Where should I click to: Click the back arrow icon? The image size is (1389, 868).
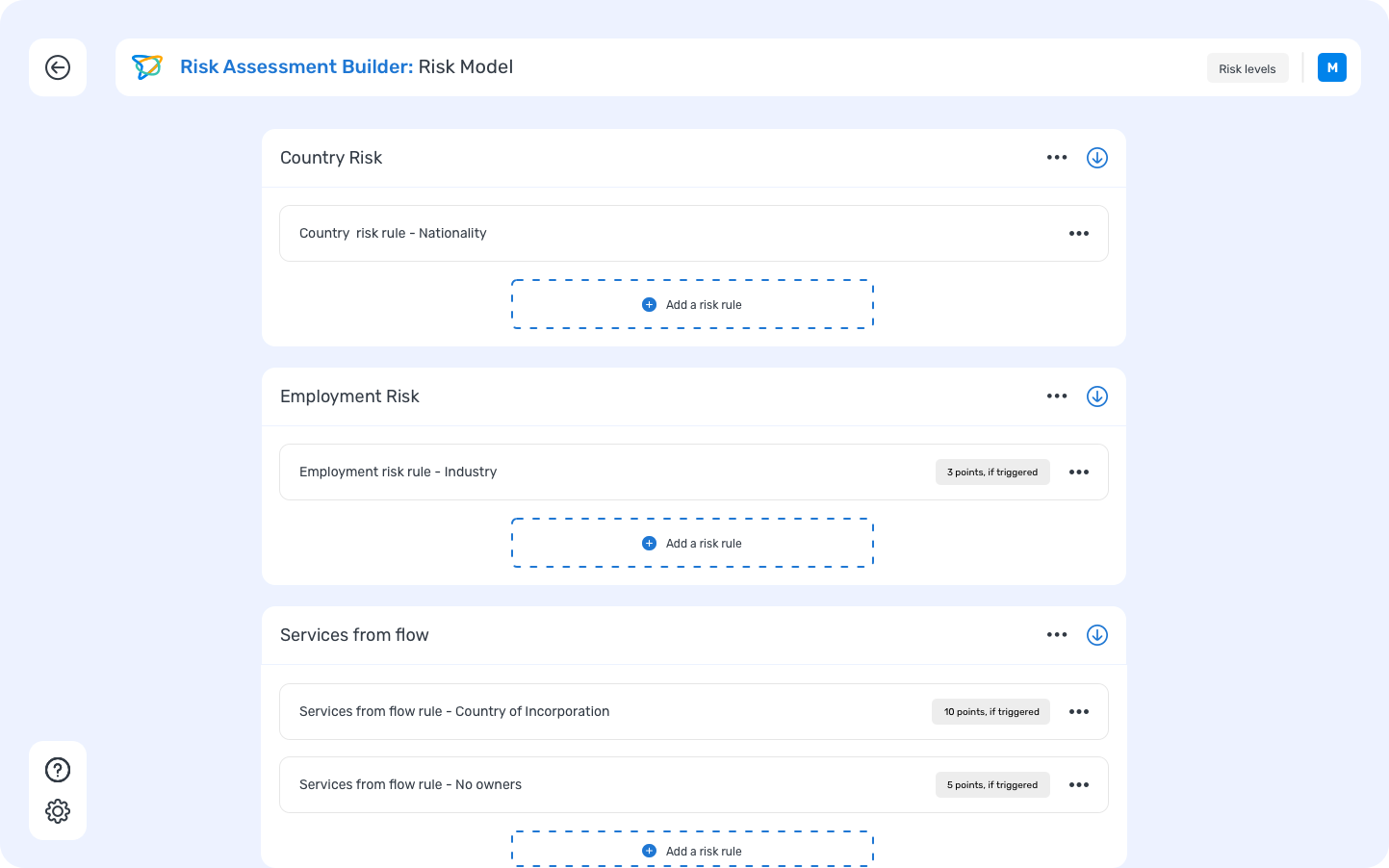click(58, 67)
